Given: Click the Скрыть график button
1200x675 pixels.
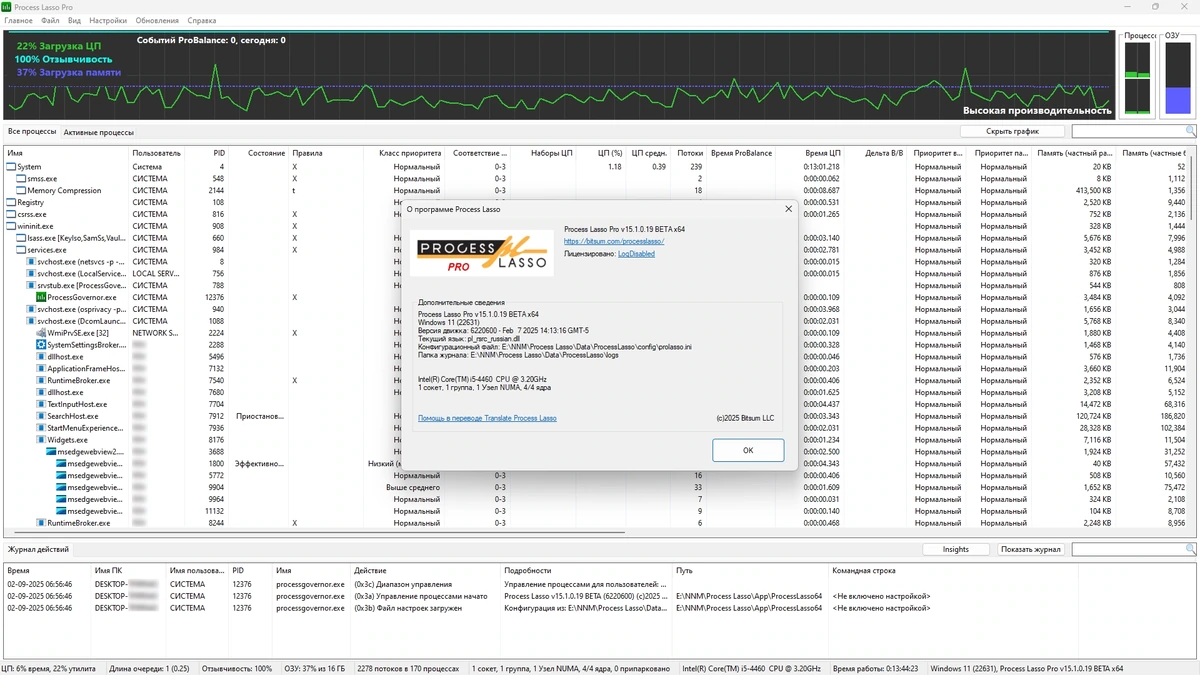Looking at the screenshot, I should [1012, 131].
